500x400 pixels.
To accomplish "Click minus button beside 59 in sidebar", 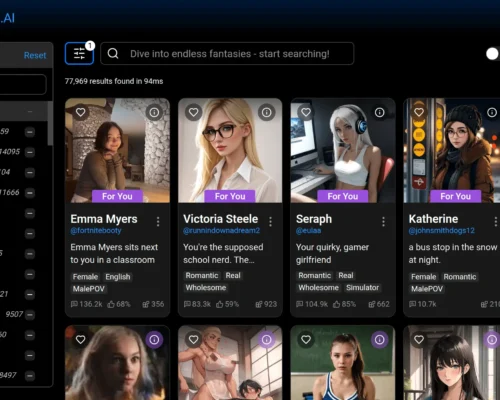I will (30, 132).
